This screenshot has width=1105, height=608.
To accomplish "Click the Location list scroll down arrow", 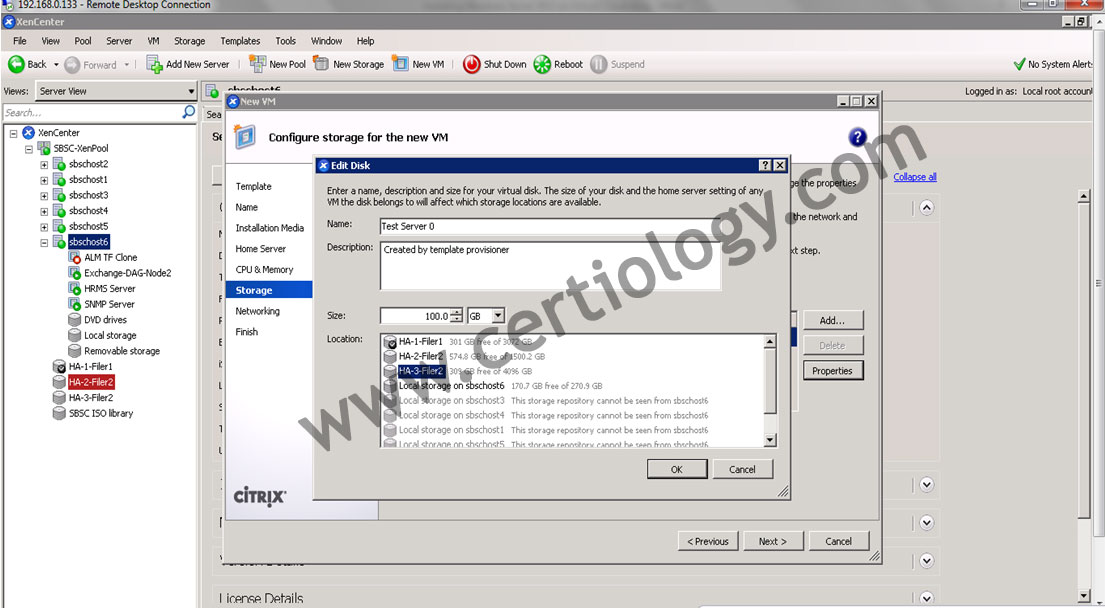I will [770, 440].
